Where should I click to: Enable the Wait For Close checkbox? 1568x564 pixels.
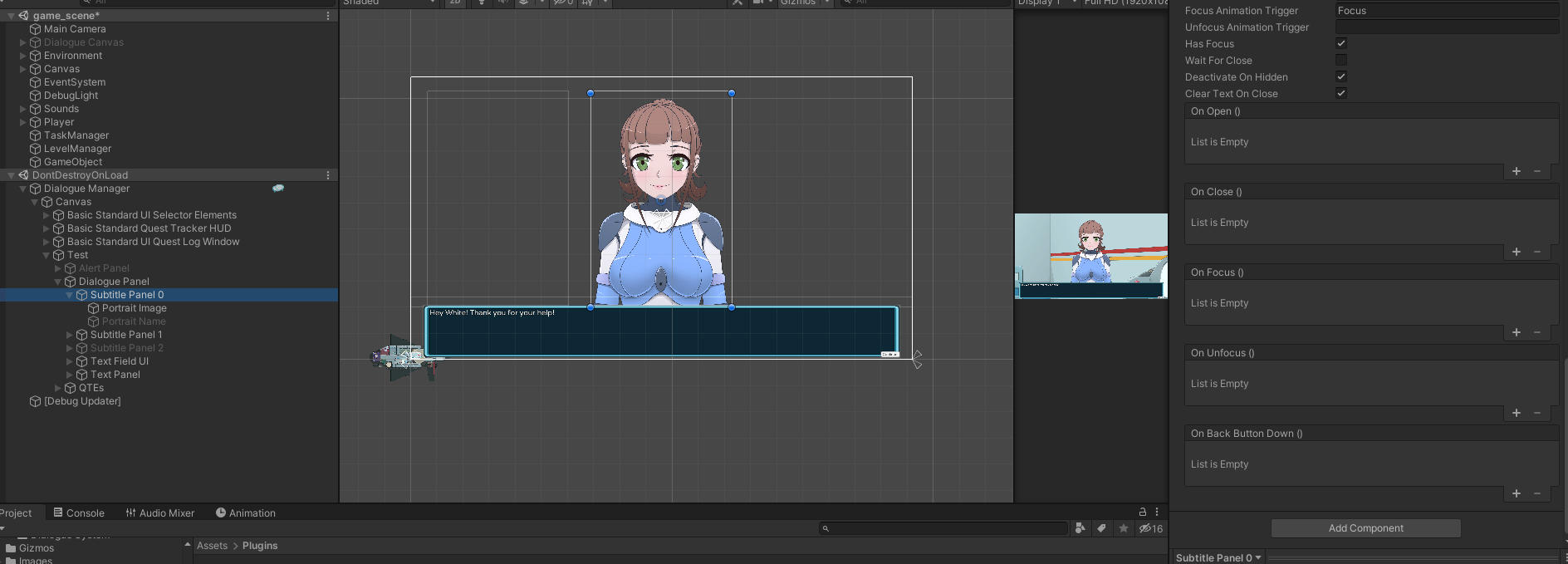click(1340, 60)
